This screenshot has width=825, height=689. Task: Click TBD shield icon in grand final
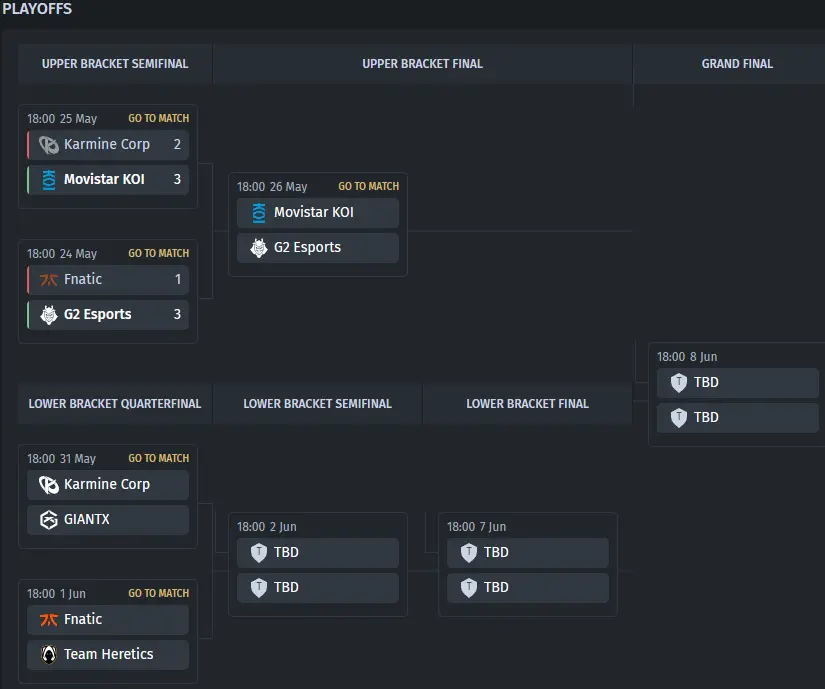[x=679, y=382]
